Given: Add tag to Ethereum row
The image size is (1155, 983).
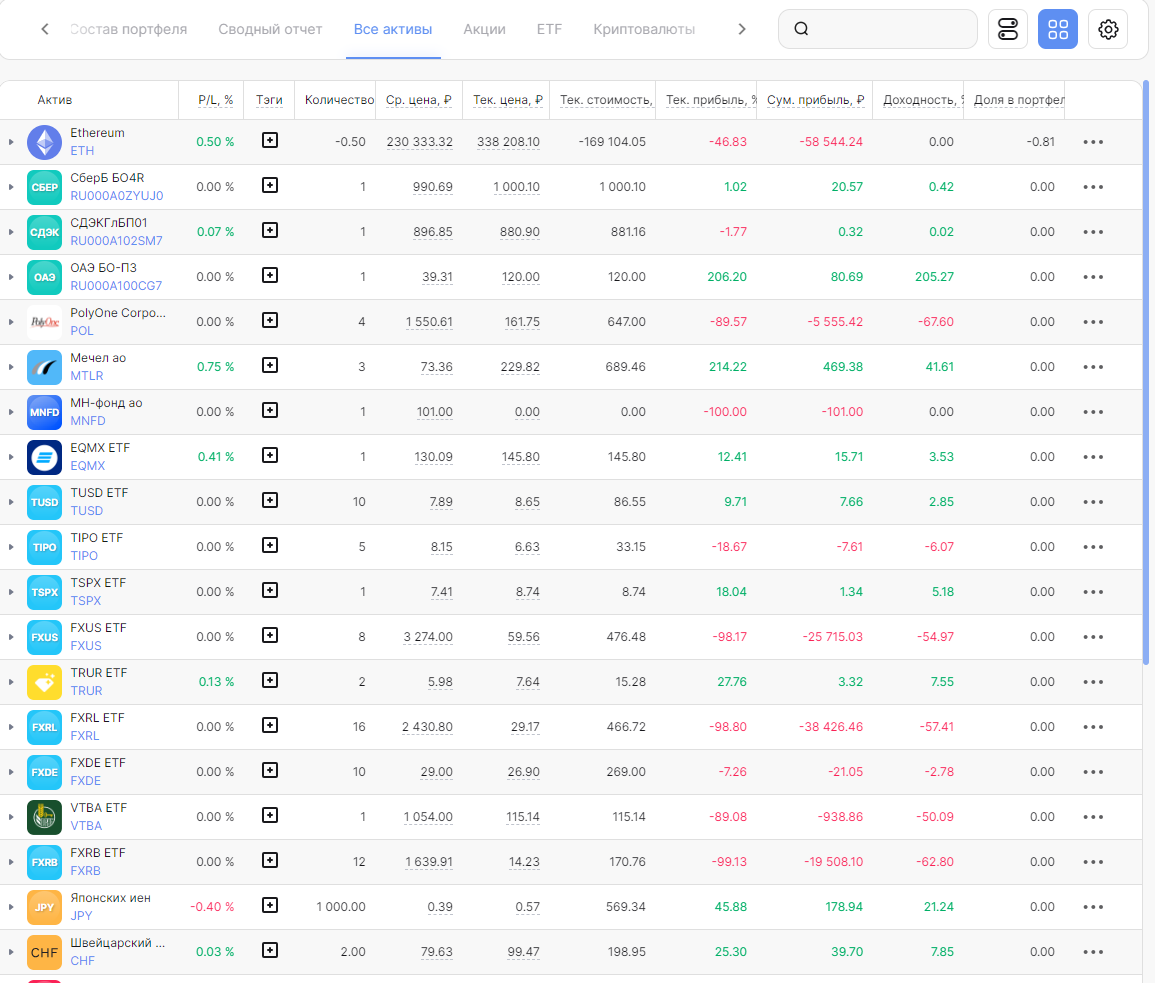Looking at the screenshot, I should click(x=270, y=140).
